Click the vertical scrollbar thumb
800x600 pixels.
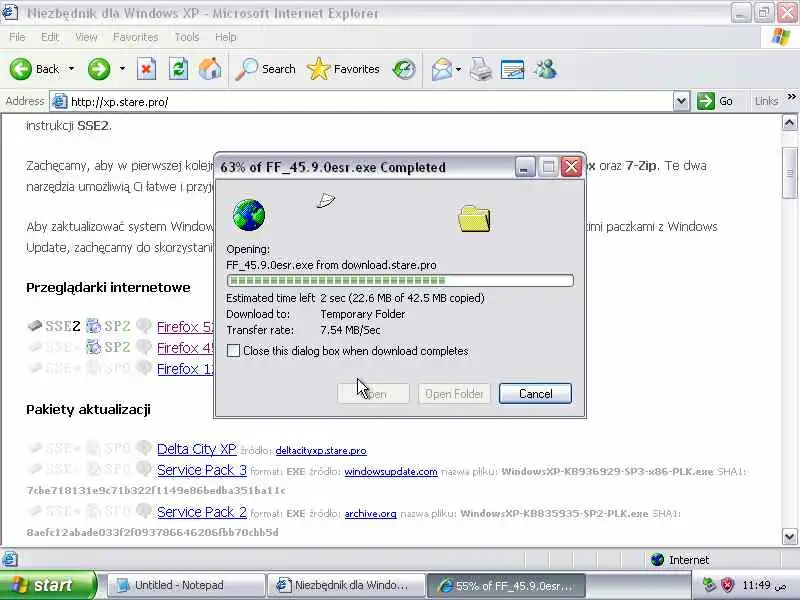click(789, 172)
